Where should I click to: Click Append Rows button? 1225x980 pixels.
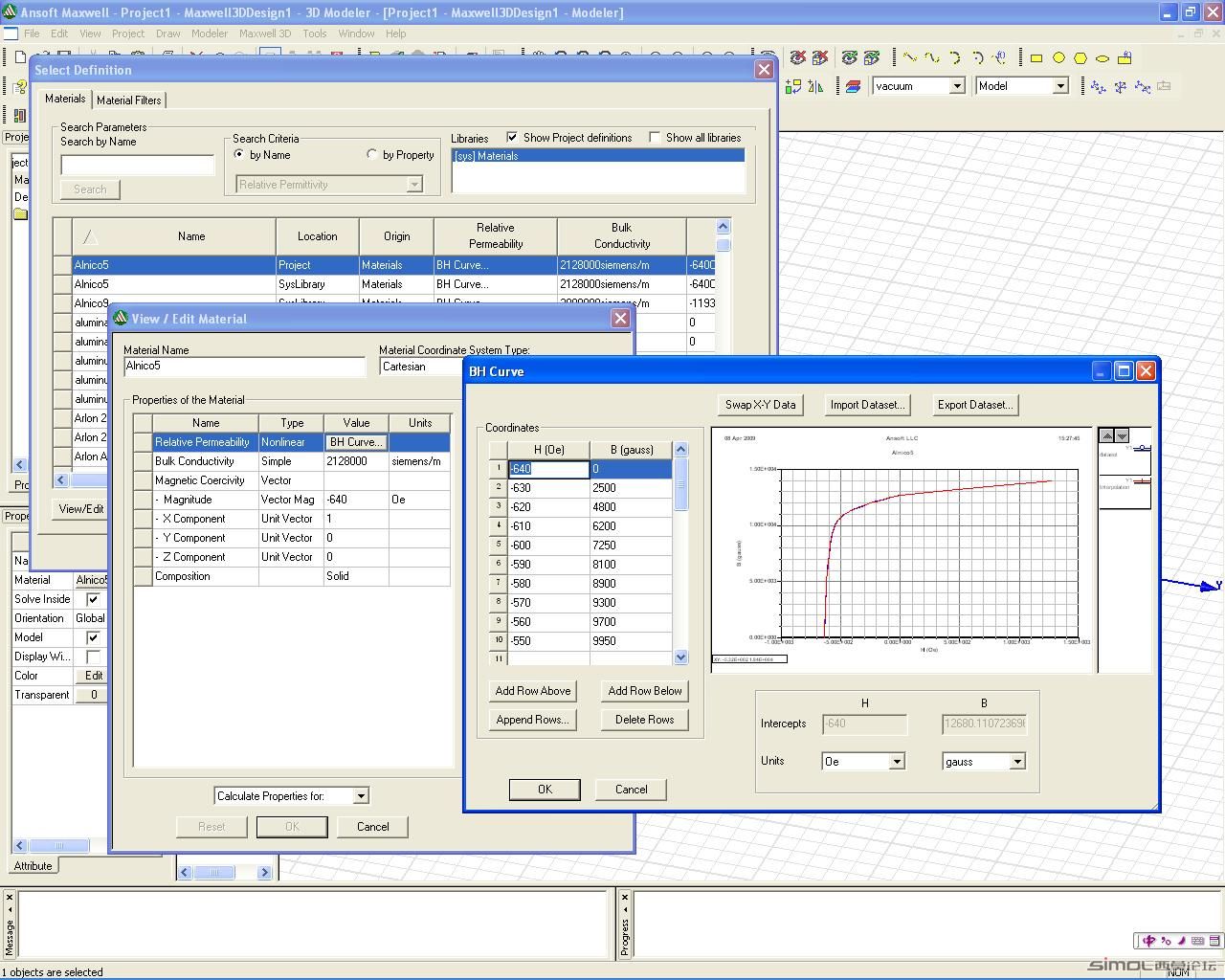click(x=533, y=720)
